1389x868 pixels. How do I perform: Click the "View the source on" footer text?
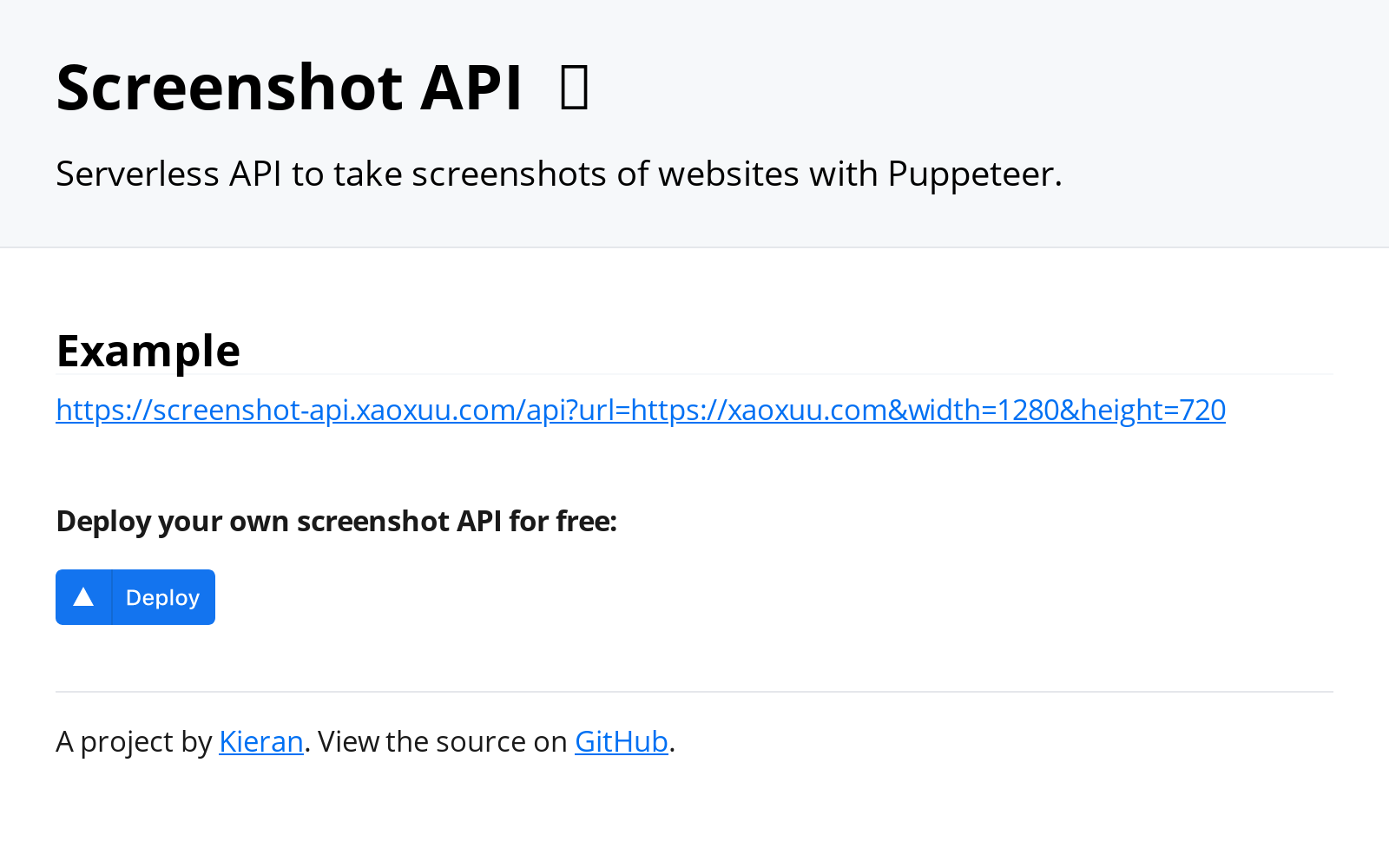click(442, 742)
